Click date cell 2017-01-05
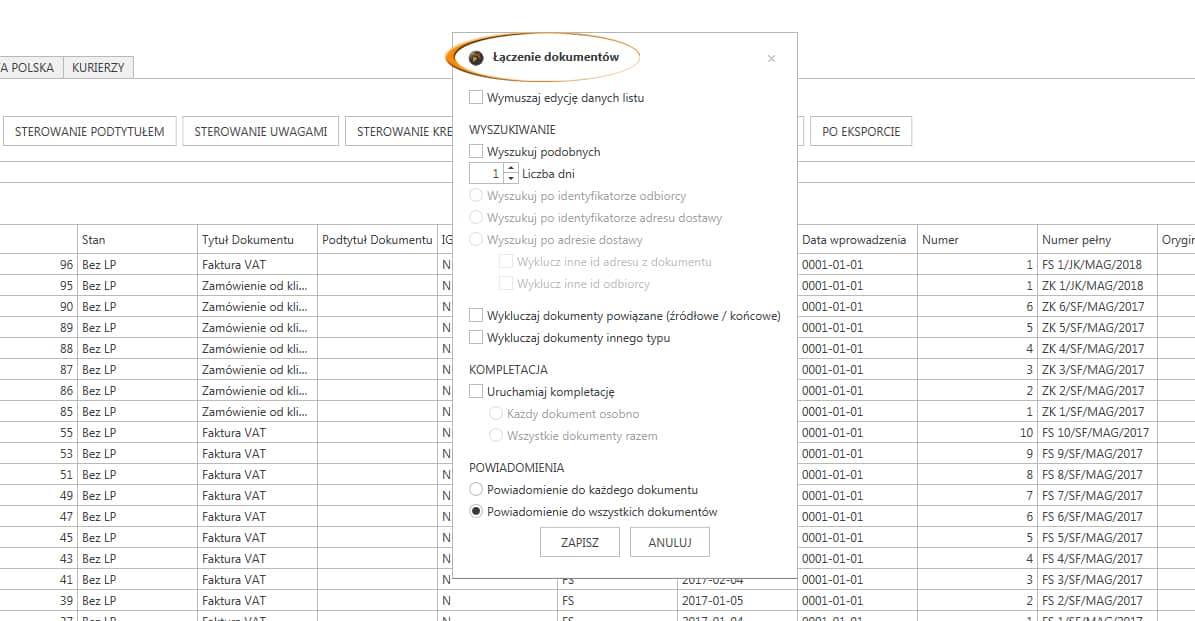The width and height of the screenshot is (1195, 621). 737,600
